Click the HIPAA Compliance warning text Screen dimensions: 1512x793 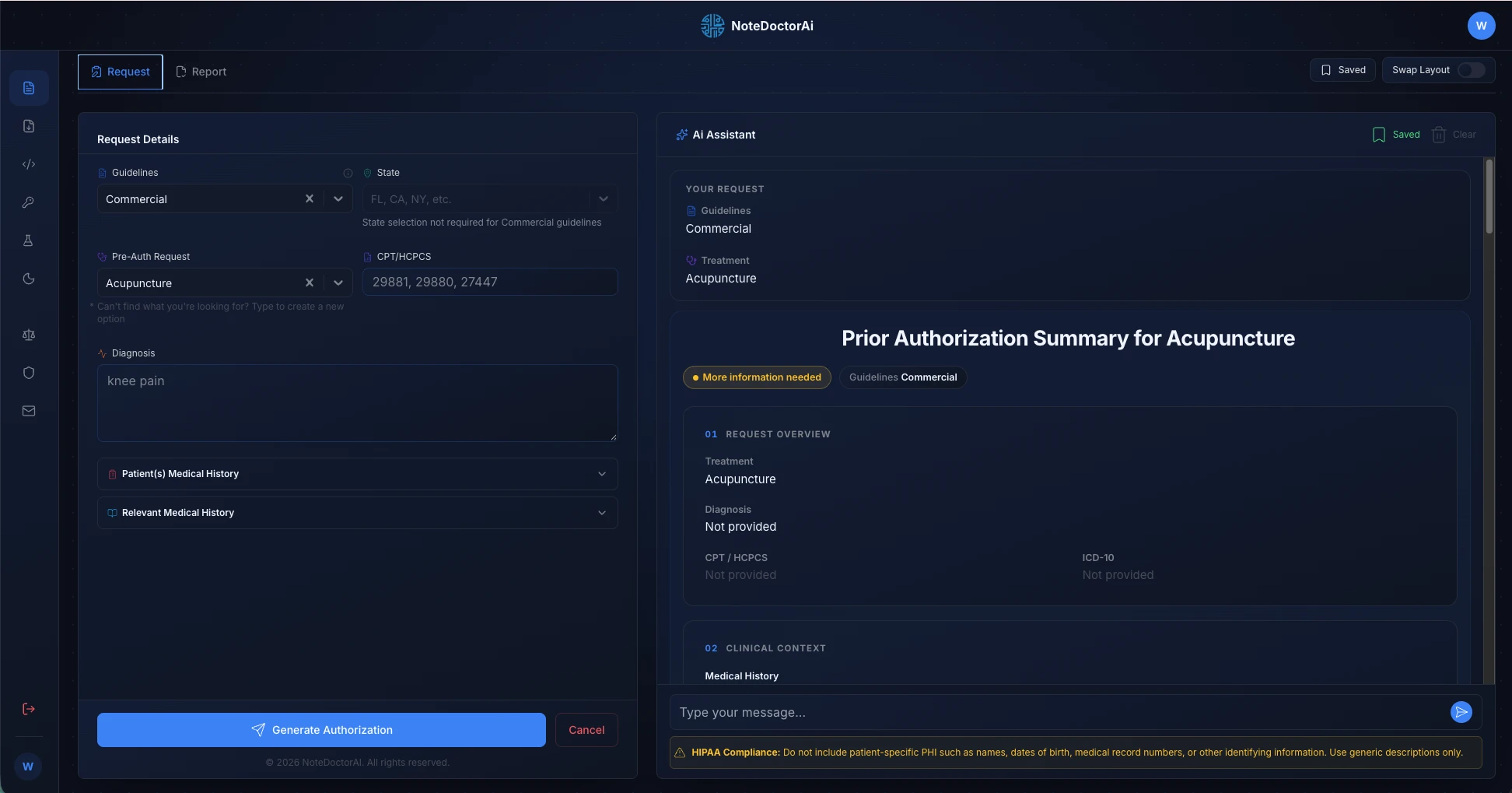tap(1076, 753)
